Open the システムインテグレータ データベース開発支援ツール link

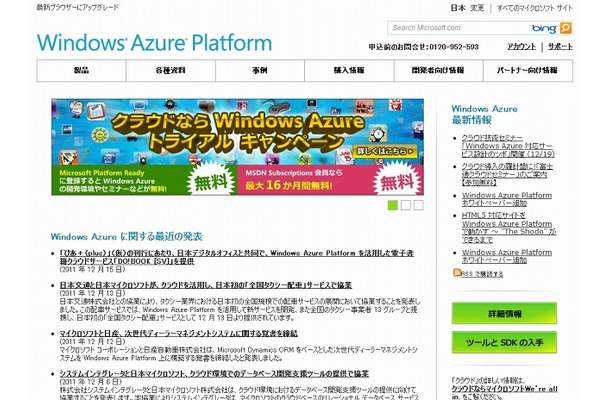[214, 374]
